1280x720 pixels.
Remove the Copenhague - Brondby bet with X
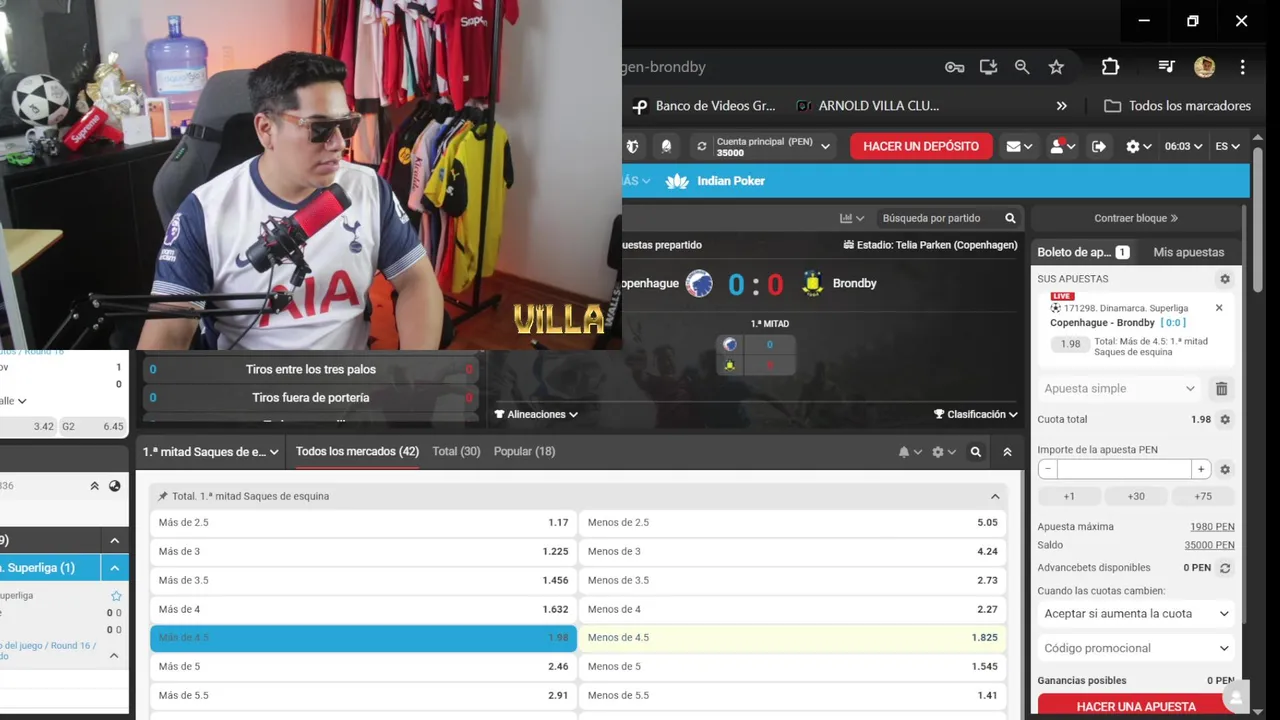coord(1219,308)
